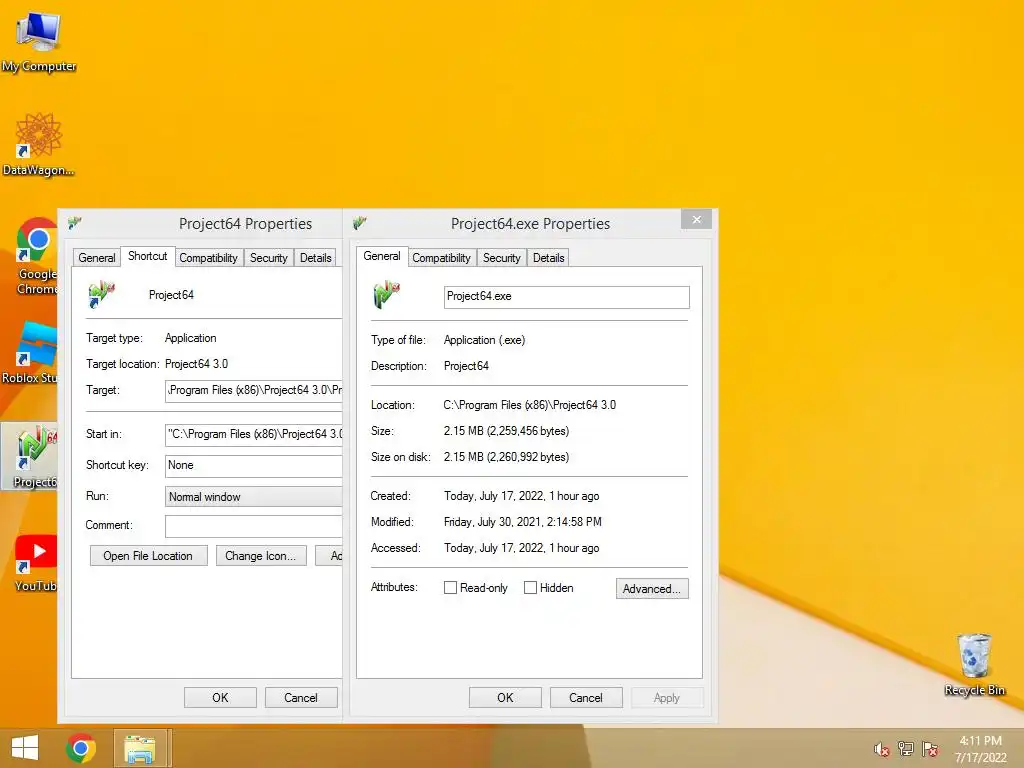Click the Comment text field
Viewport: 1024px width, 768px height.
point(254,526)
